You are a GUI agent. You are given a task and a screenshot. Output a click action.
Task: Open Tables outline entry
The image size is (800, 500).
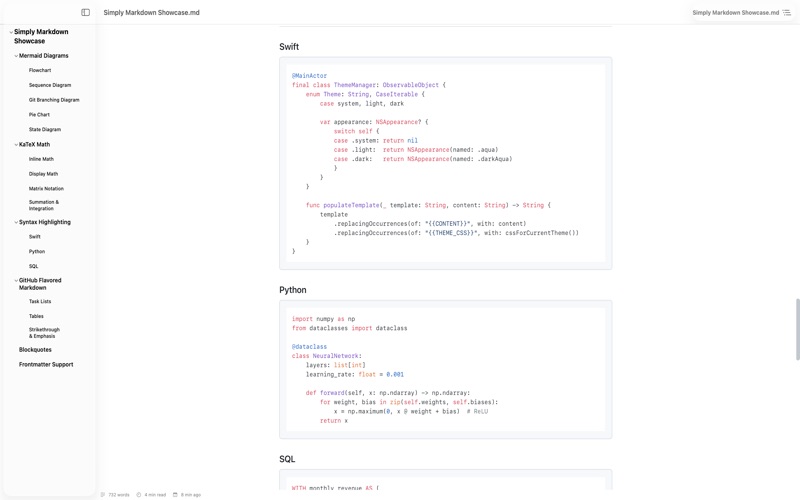click(36, 316)
